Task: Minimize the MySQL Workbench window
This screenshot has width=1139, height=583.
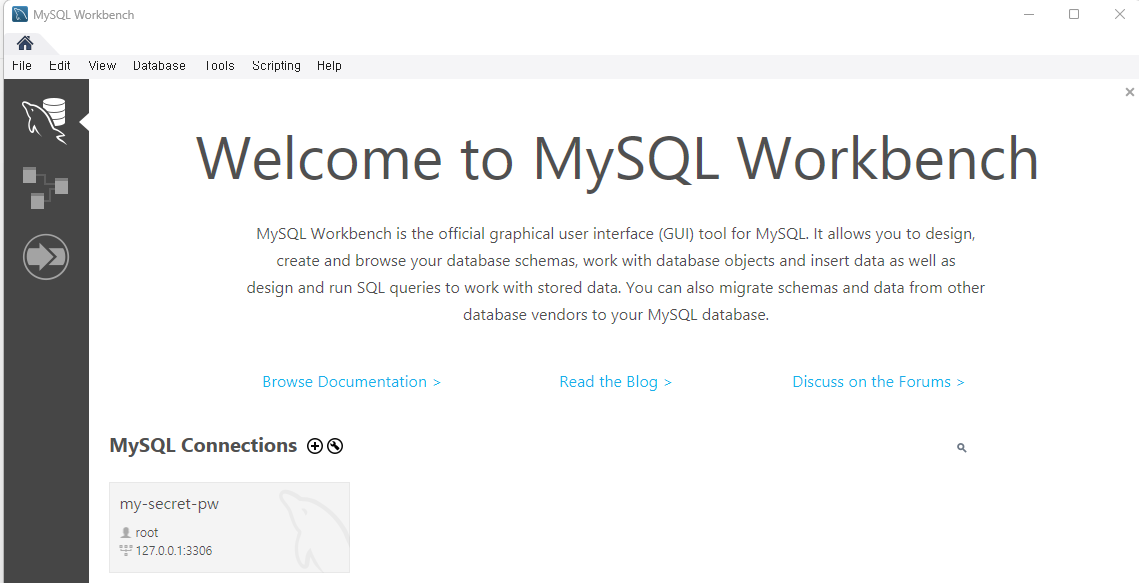Action: tap(1029, 14)
